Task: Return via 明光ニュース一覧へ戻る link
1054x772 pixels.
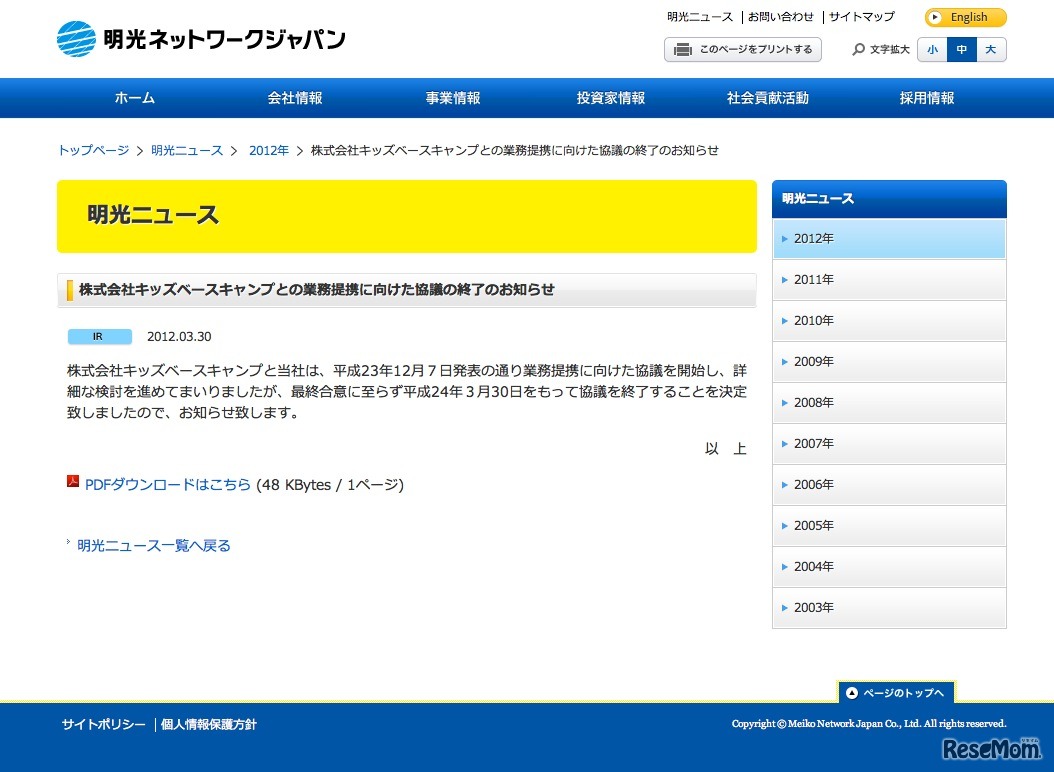Action: pos(152,545)
